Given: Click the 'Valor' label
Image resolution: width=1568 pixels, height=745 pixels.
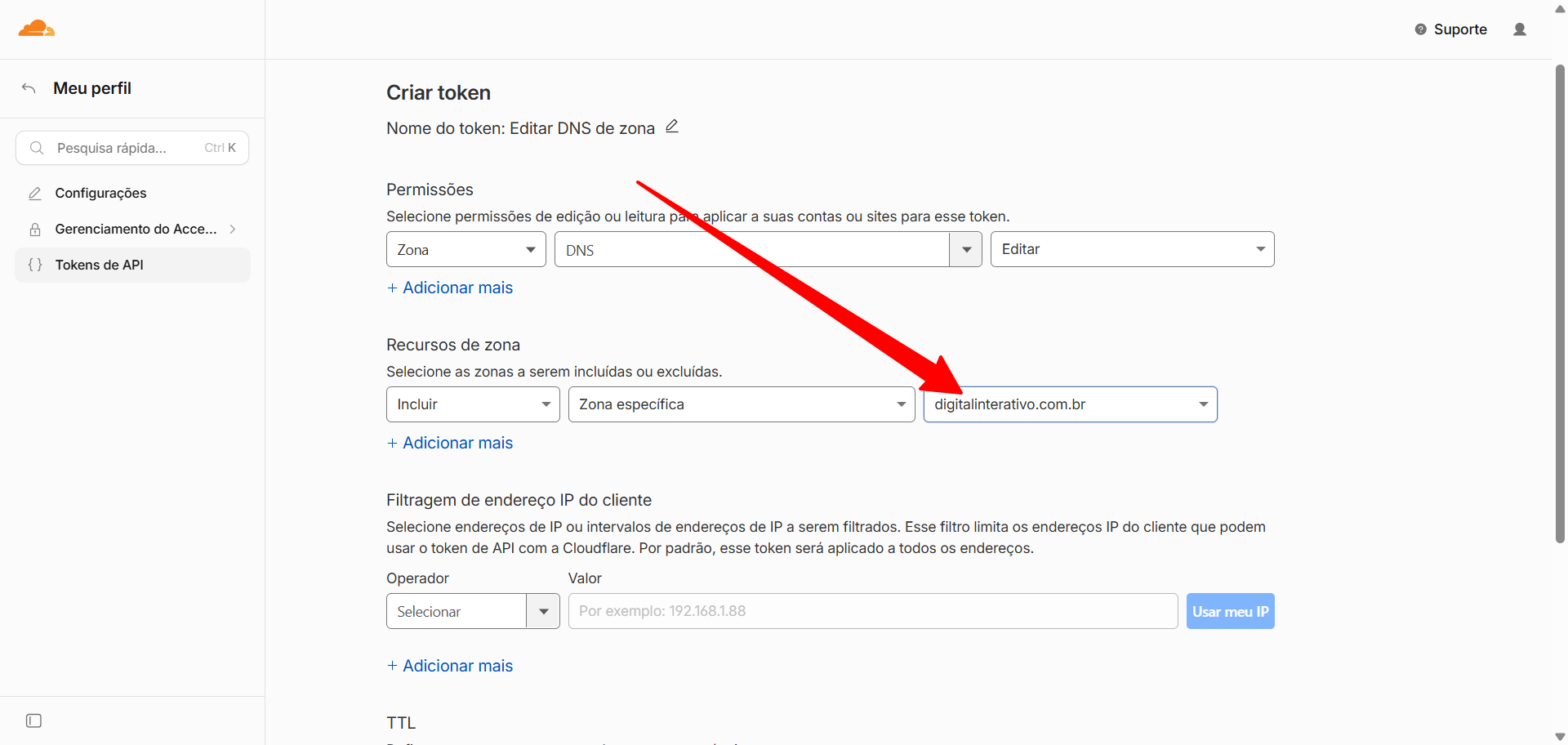Looking at the screenshot, I should pos(585,578).
